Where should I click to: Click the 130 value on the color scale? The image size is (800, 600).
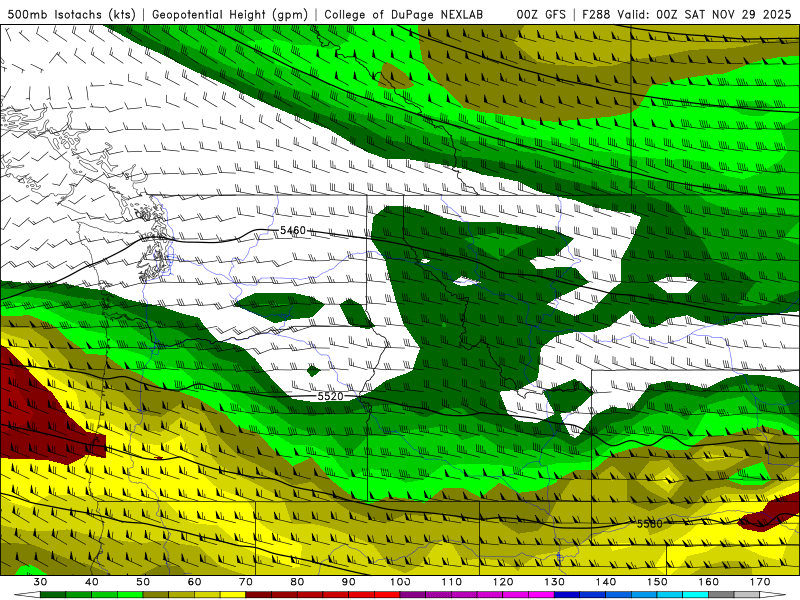(555, 582)
